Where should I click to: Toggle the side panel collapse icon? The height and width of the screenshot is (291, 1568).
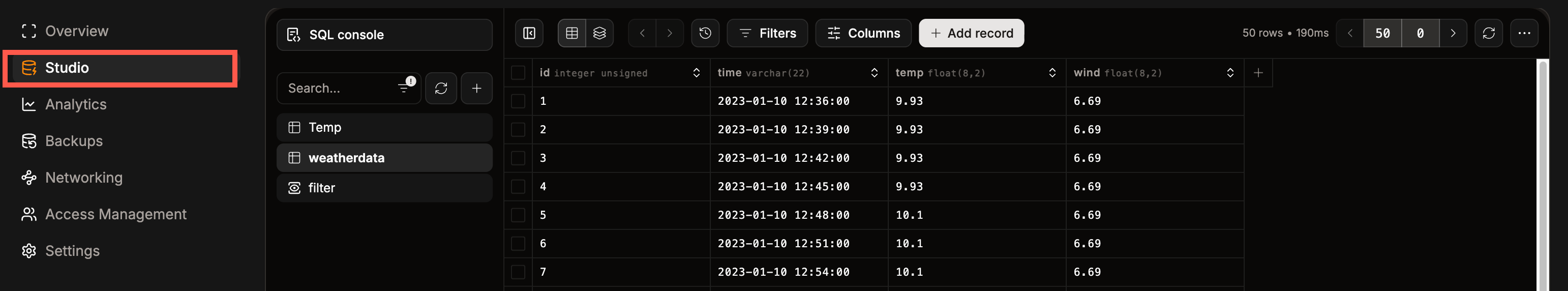coord(529,33)
